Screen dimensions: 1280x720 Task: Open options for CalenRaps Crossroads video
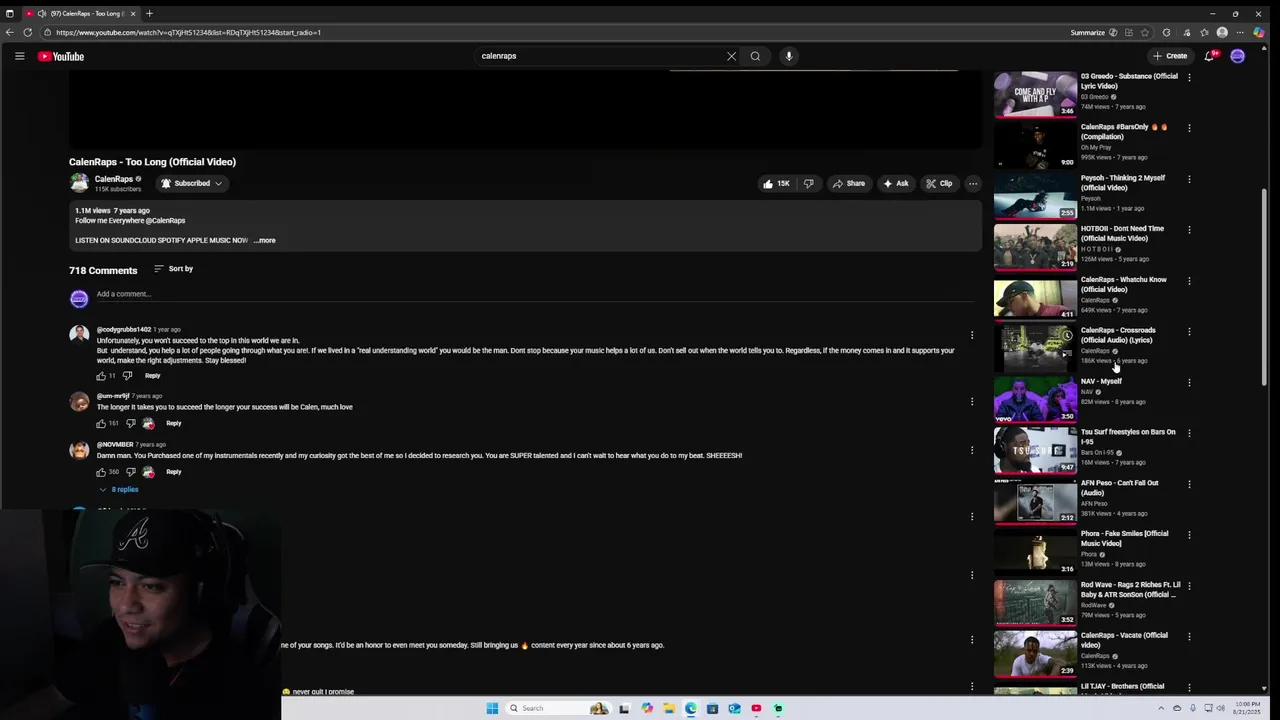click(1189, 331)
